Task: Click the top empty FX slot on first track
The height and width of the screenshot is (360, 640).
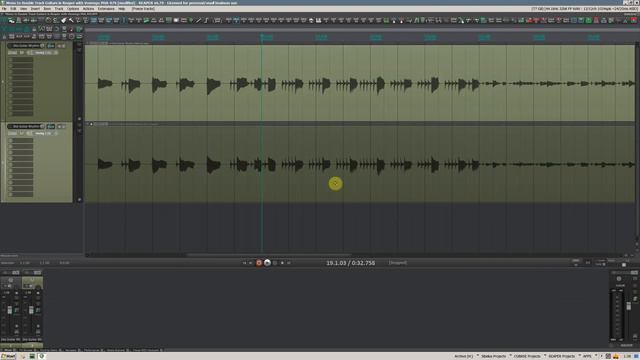Action: pos(23,60)
